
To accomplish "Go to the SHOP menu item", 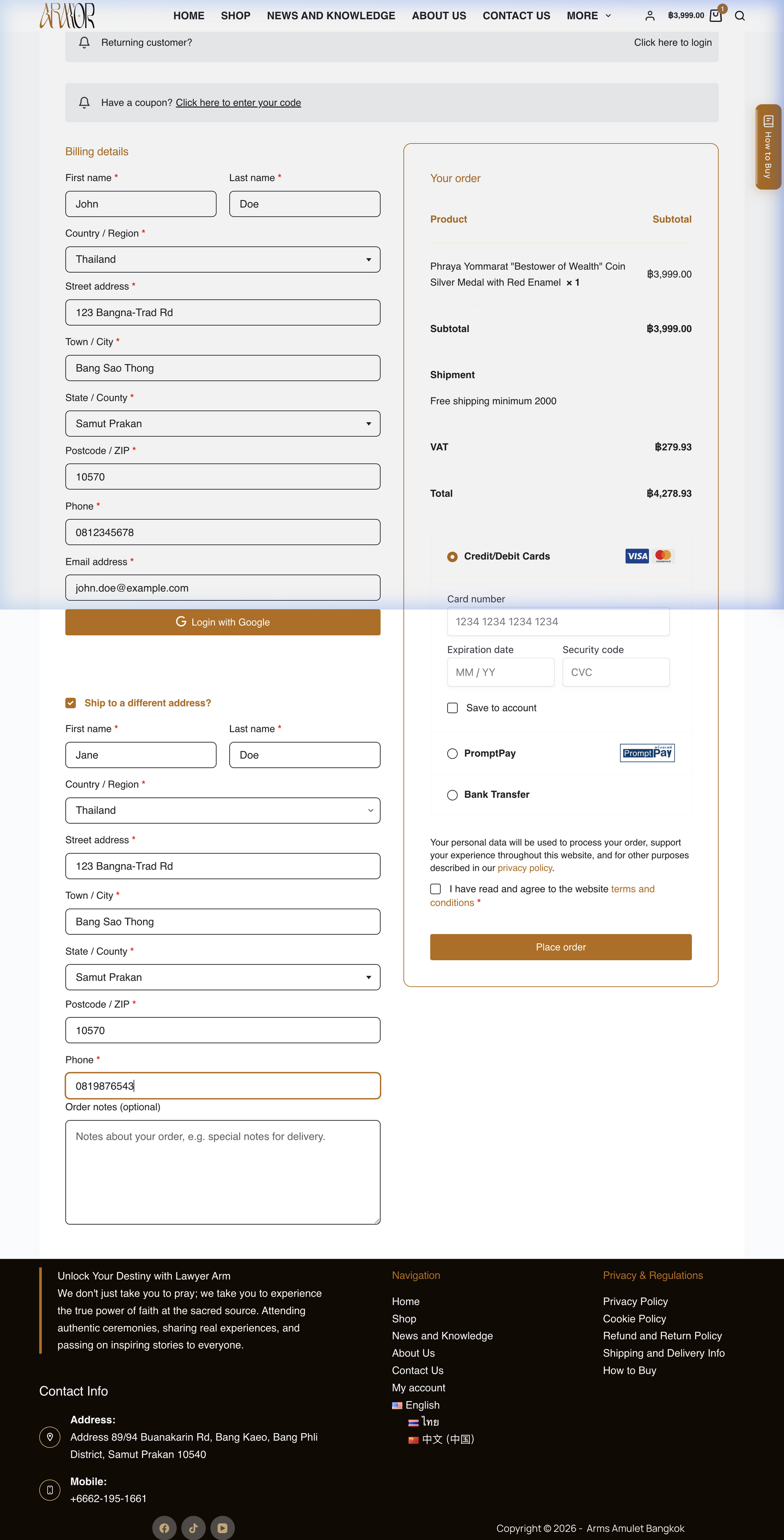I will tap(235, 15).
